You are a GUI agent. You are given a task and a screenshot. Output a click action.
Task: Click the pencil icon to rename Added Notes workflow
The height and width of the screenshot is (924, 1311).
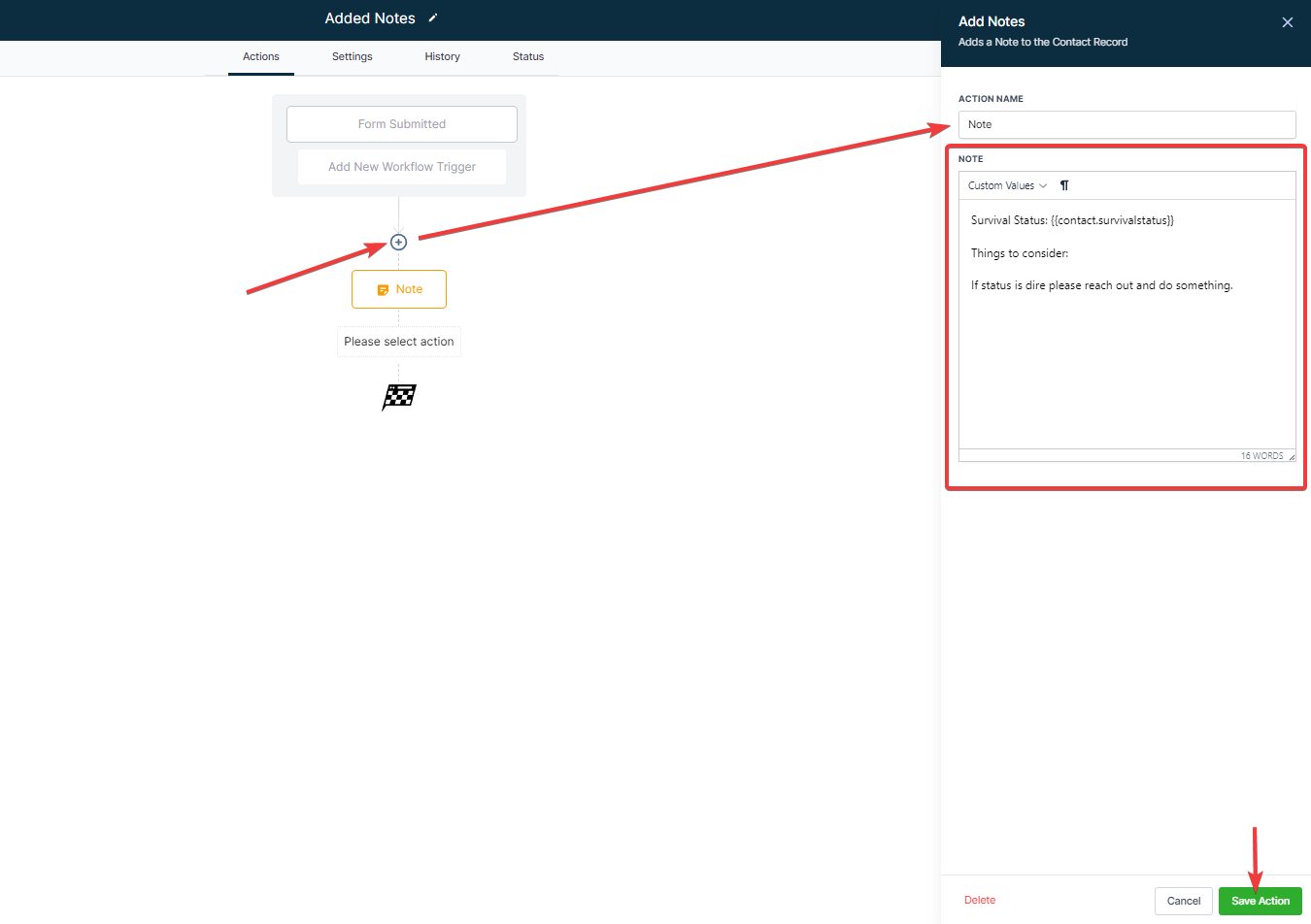431,17
